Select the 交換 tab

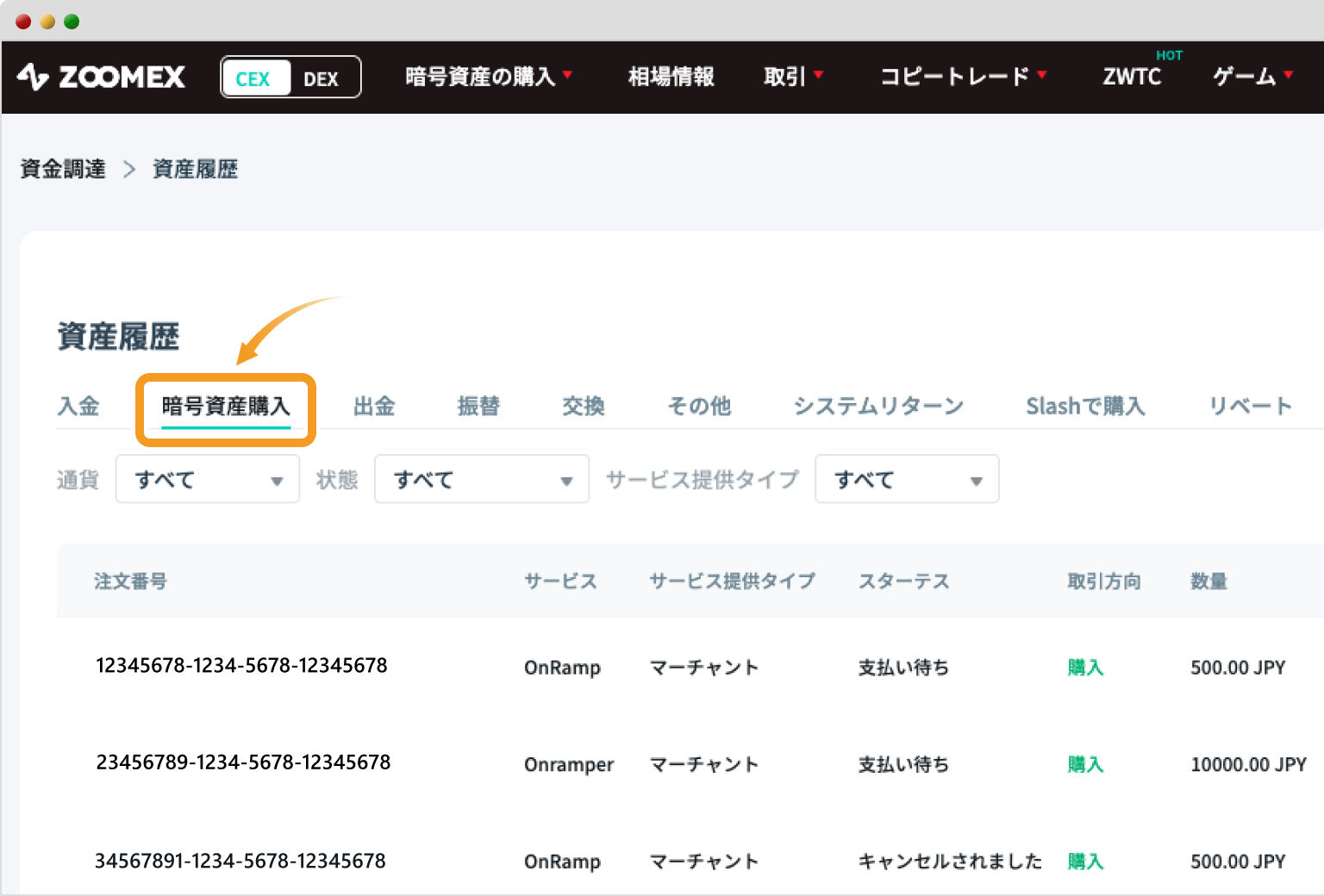(x=584, y=406)
